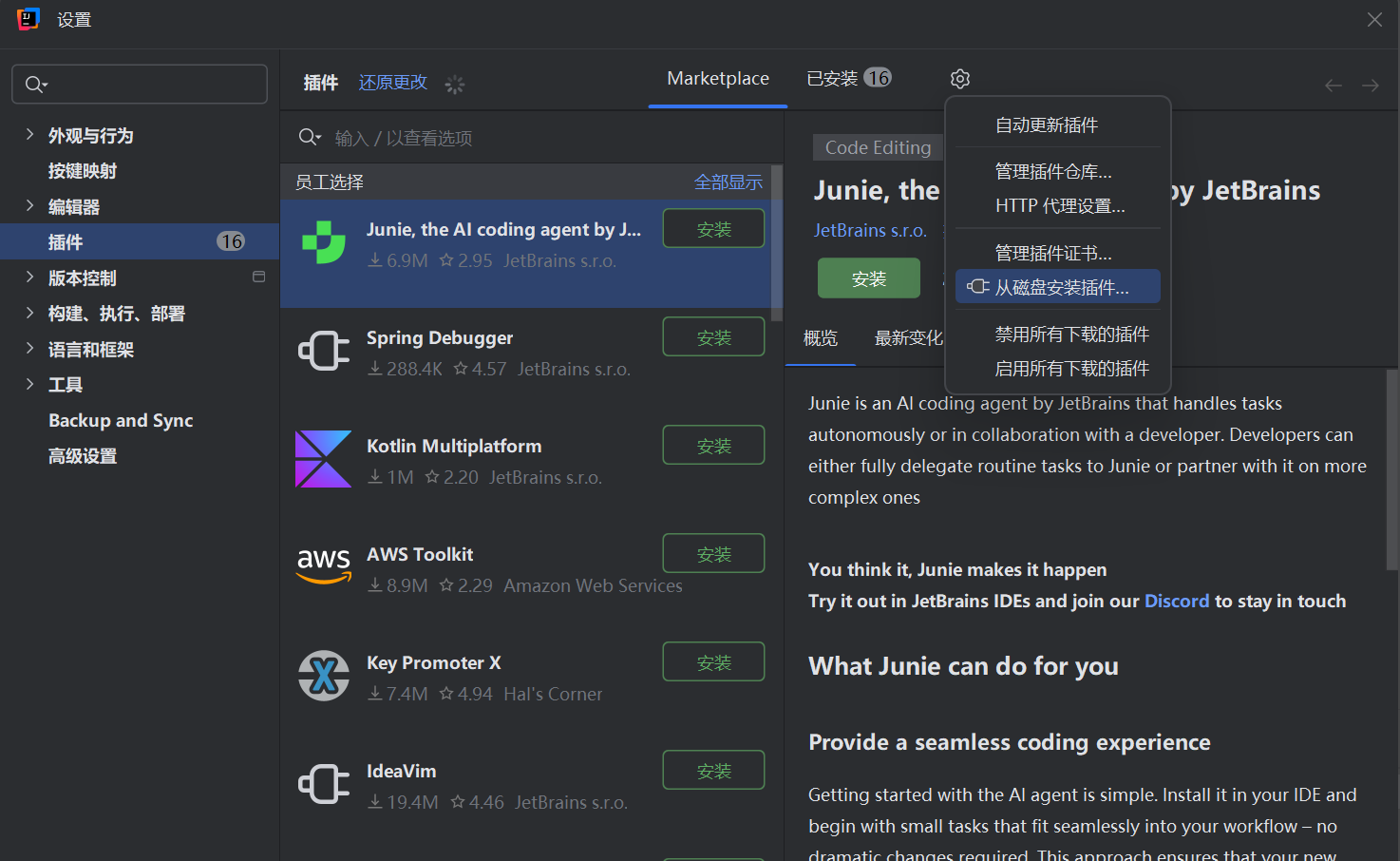Viewport: 1400px width, 861px height.
Task: Choose 自动更新插件 from the menu
Action: coord(1058,125)
